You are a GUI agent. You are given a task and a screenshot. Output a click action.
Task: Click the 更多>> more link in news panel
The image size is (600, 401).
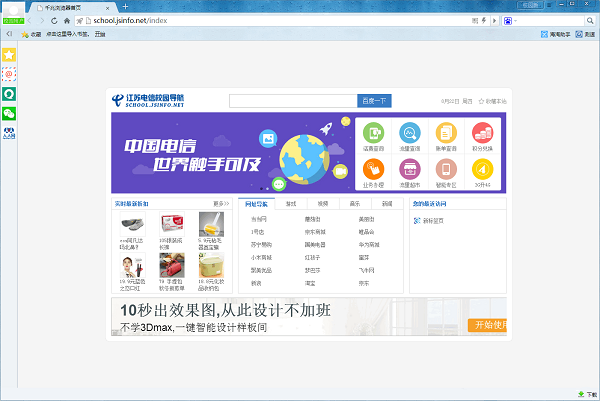221,204
